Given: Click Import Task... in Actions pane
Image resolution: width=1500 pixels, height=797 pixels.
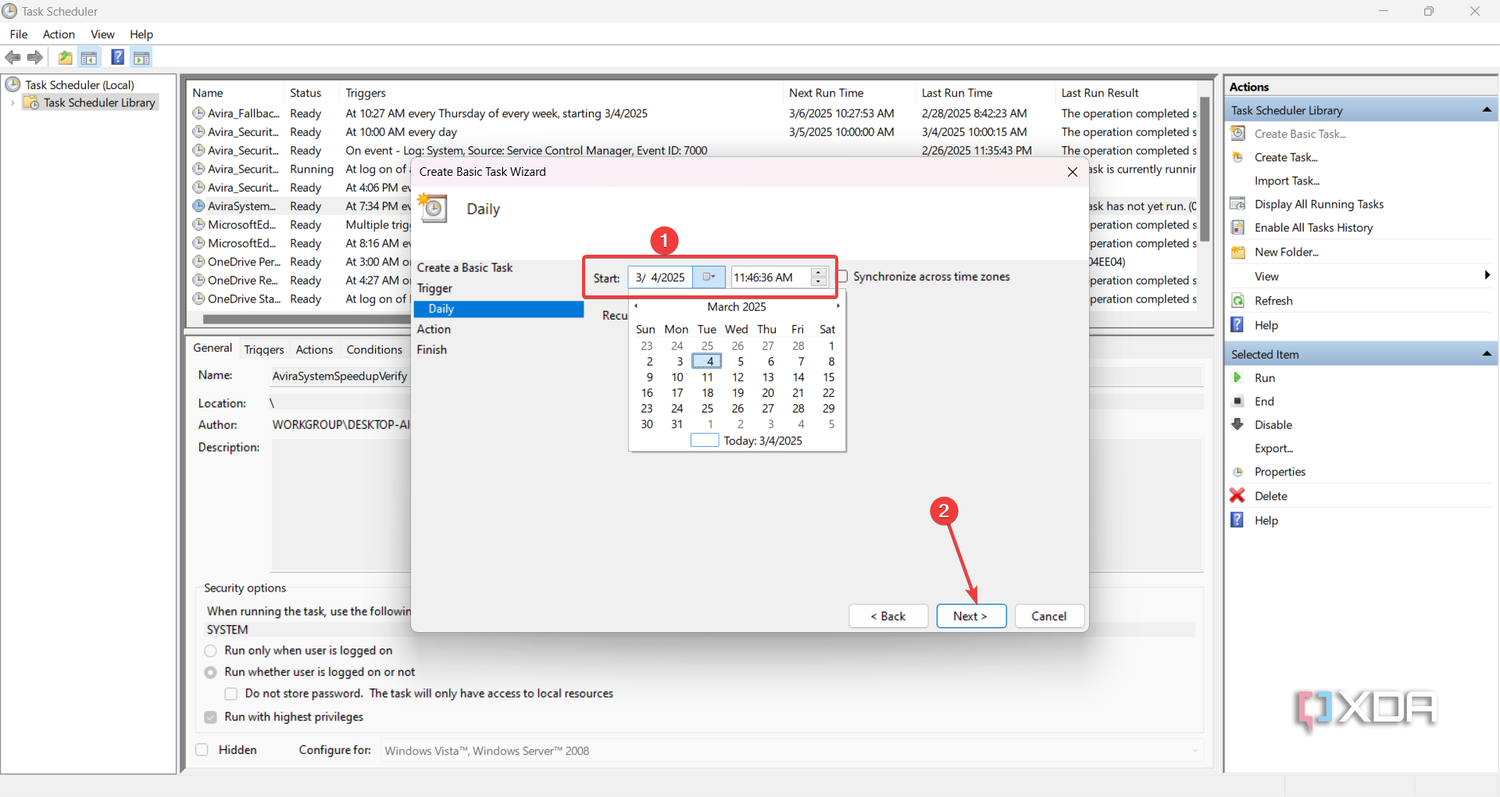Looking at the screenshot, I should click(1287, 181).
